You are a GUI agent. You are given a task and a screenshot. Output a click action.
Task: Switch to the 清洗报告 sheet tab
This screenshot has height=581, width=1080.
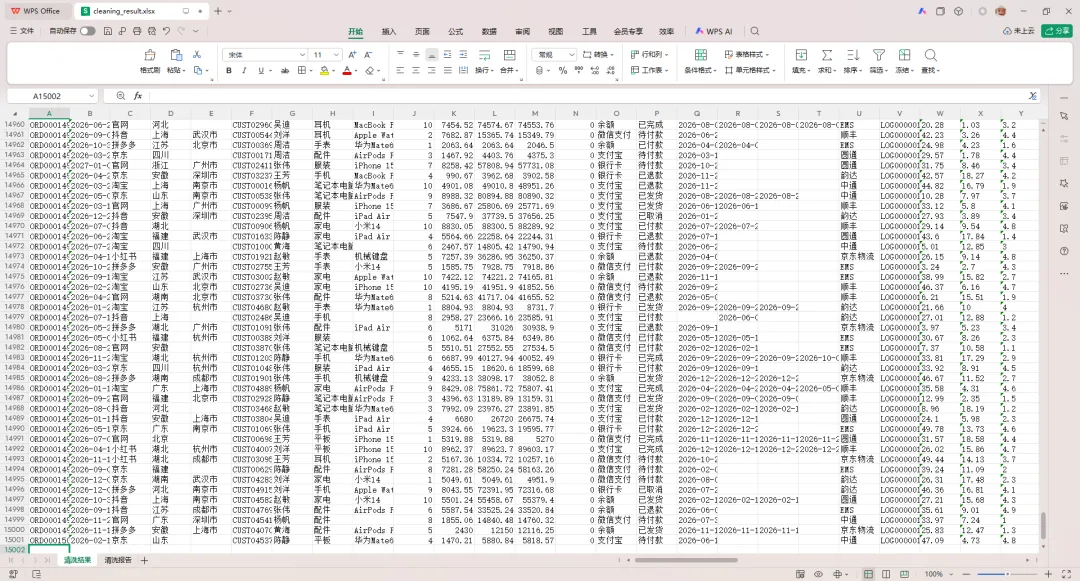click(118, 560)
